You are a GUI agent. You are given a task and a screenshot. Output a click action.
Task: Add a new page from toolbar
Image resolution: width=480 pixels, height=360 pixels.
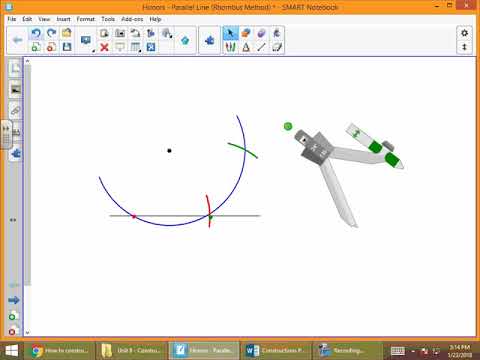click(36, 47)
